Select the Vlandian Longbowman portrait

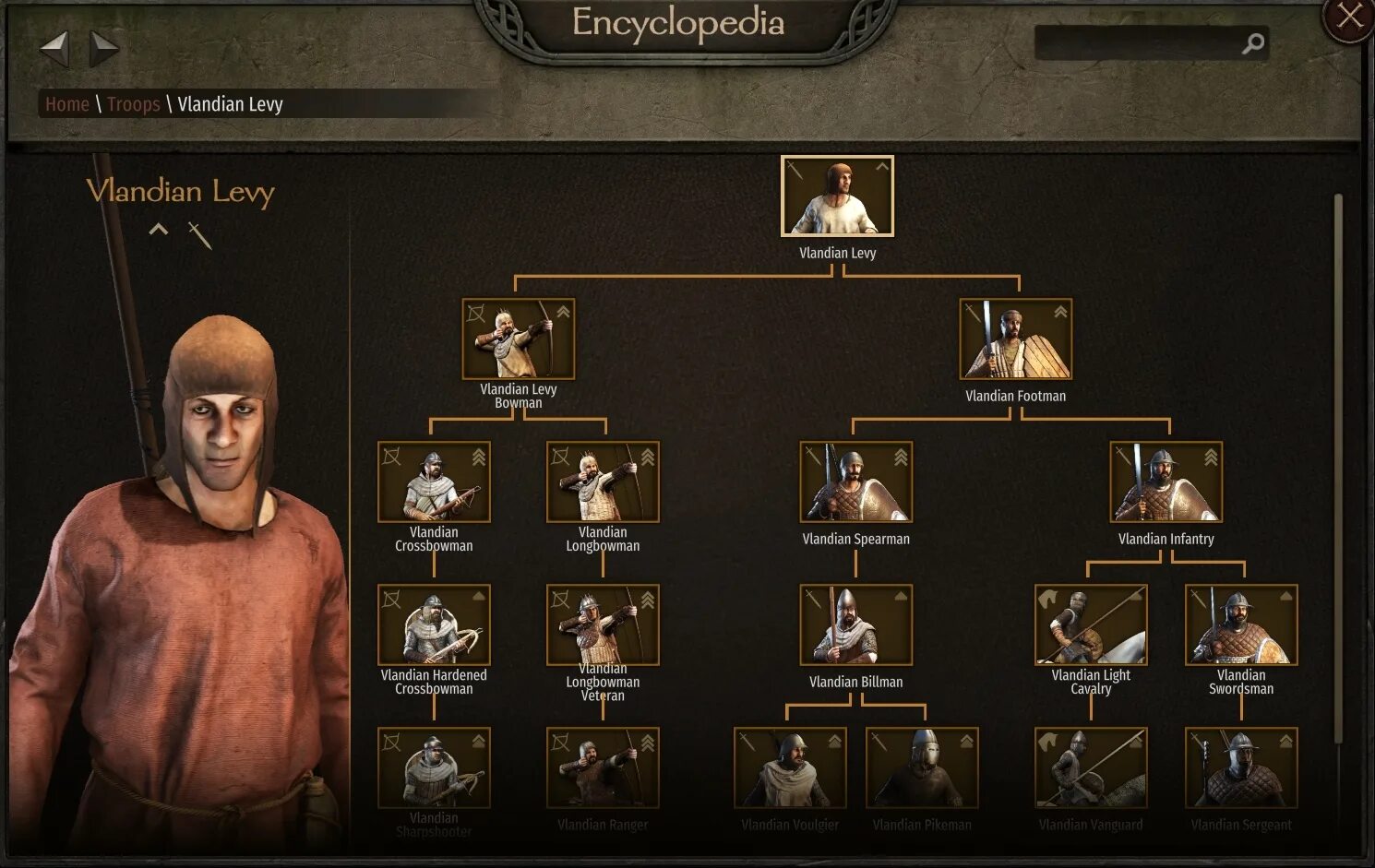tap(603, 482)
